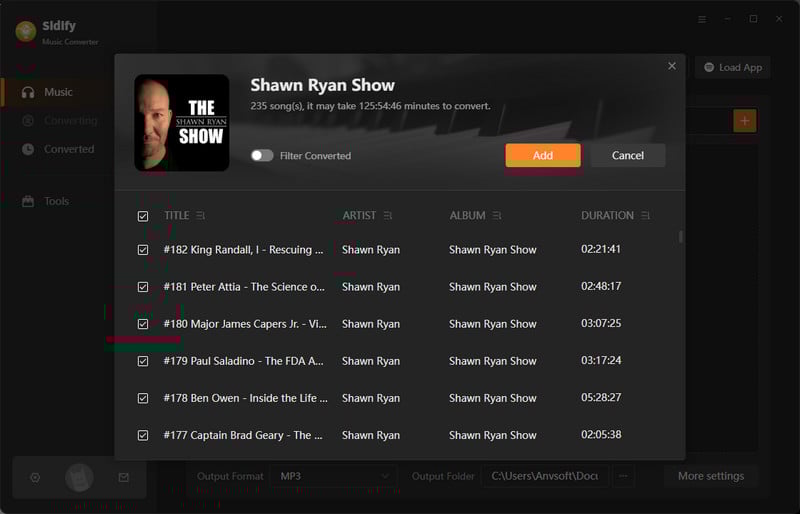Click the Converting sidebar icon
The image size is (800, 514).
pyautogui.click(x=28, y=120)
